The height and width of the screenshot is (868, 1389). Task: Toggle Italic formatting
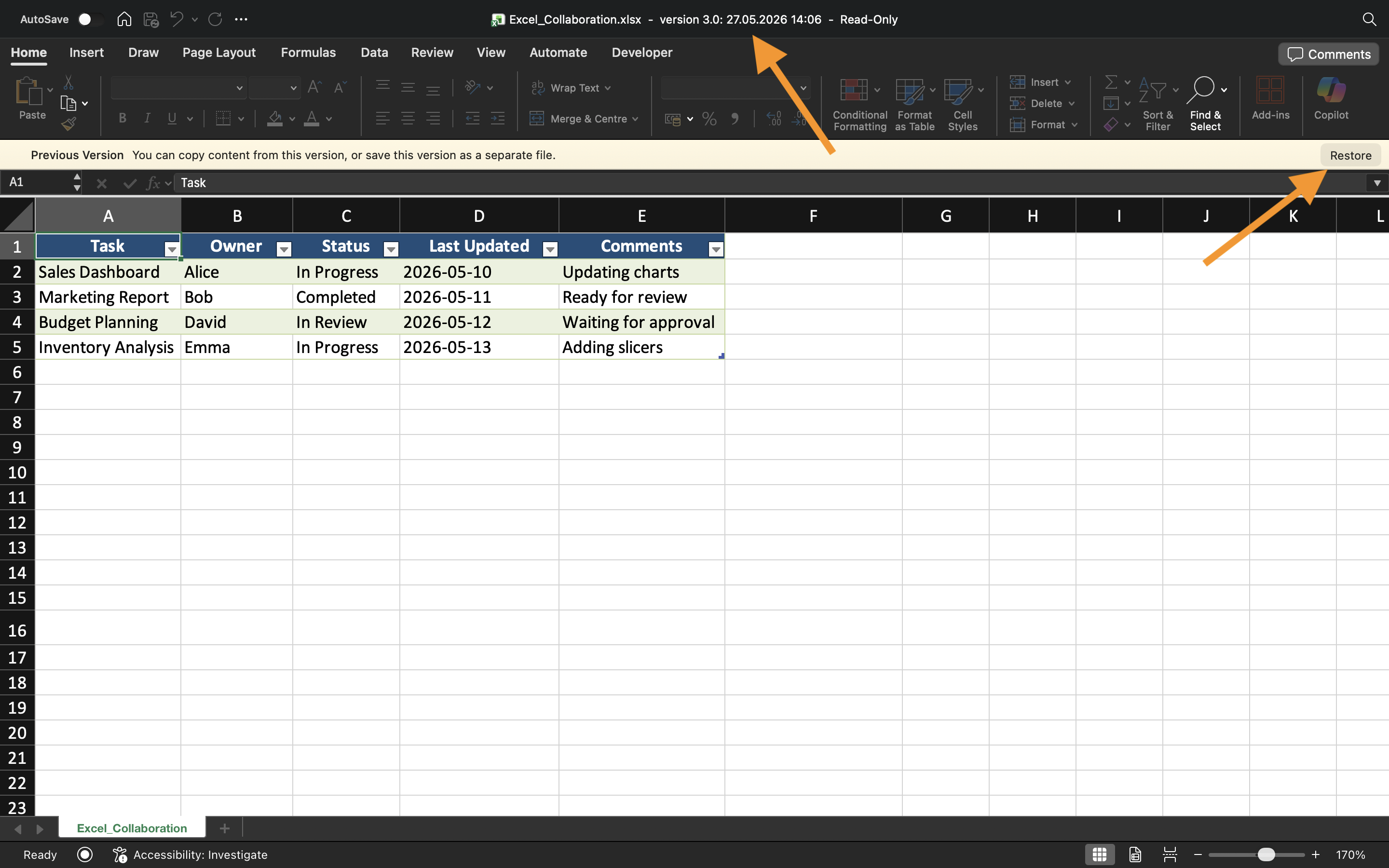147,118
